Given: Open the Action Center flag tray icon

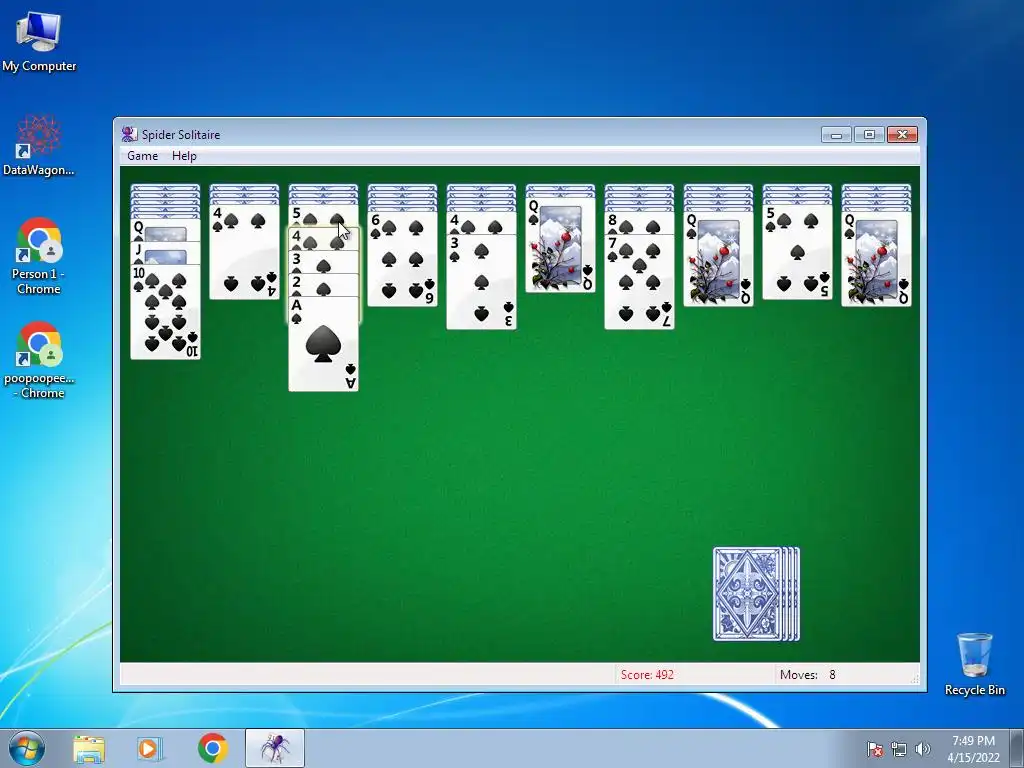Looking at the screenshot, I should 874,749.
